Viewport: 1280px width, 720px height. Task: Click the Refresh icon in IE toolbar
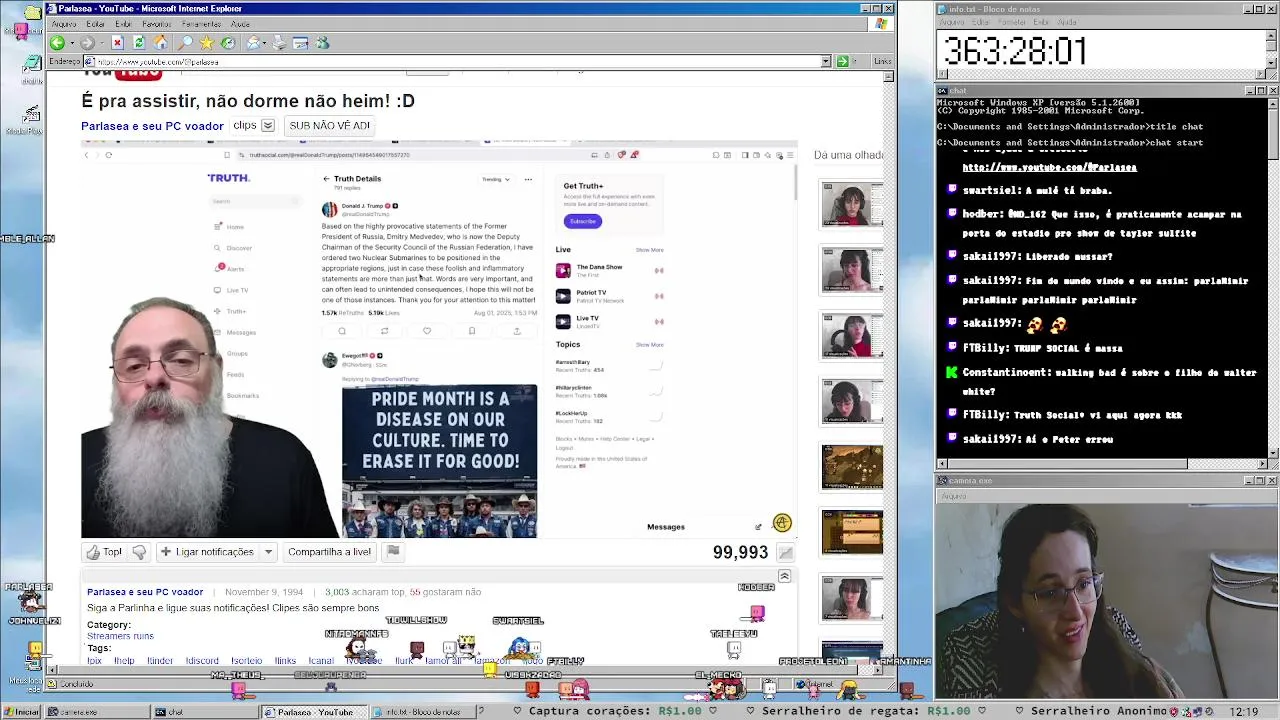[139, 43]
